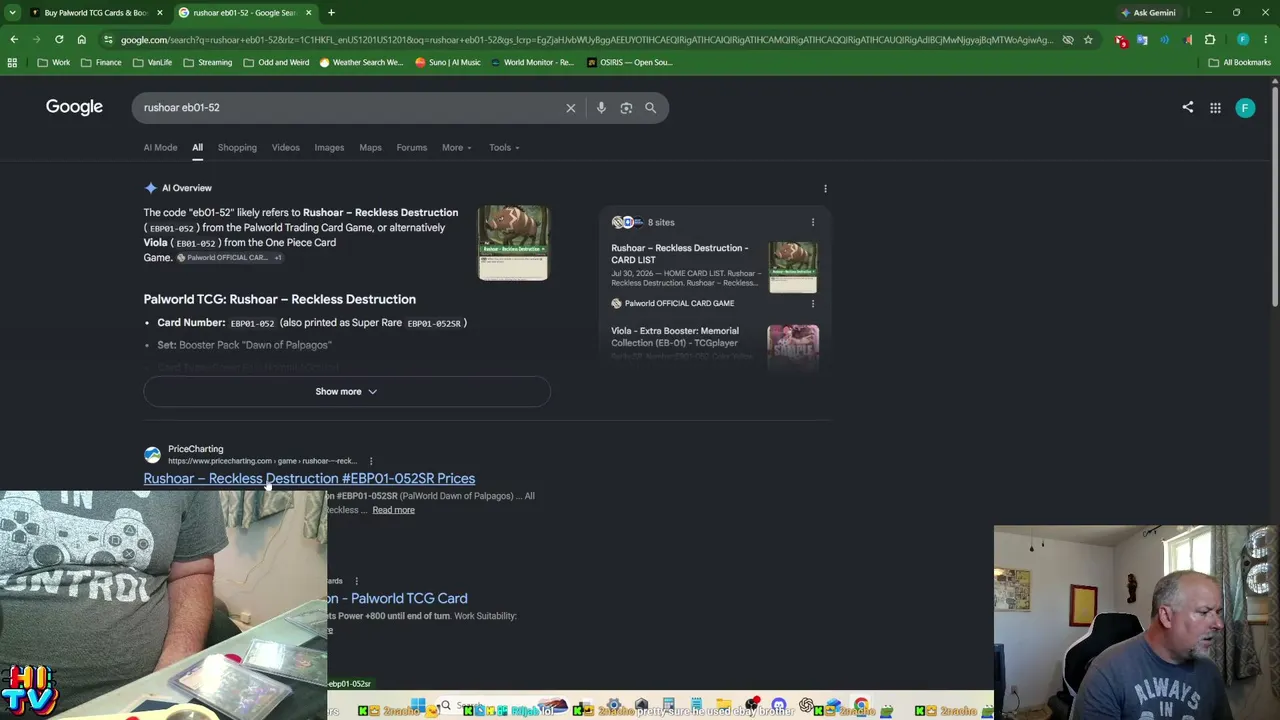Open AI Overview three-dot options
This screenshot has width=1280, height=720.
825,188
